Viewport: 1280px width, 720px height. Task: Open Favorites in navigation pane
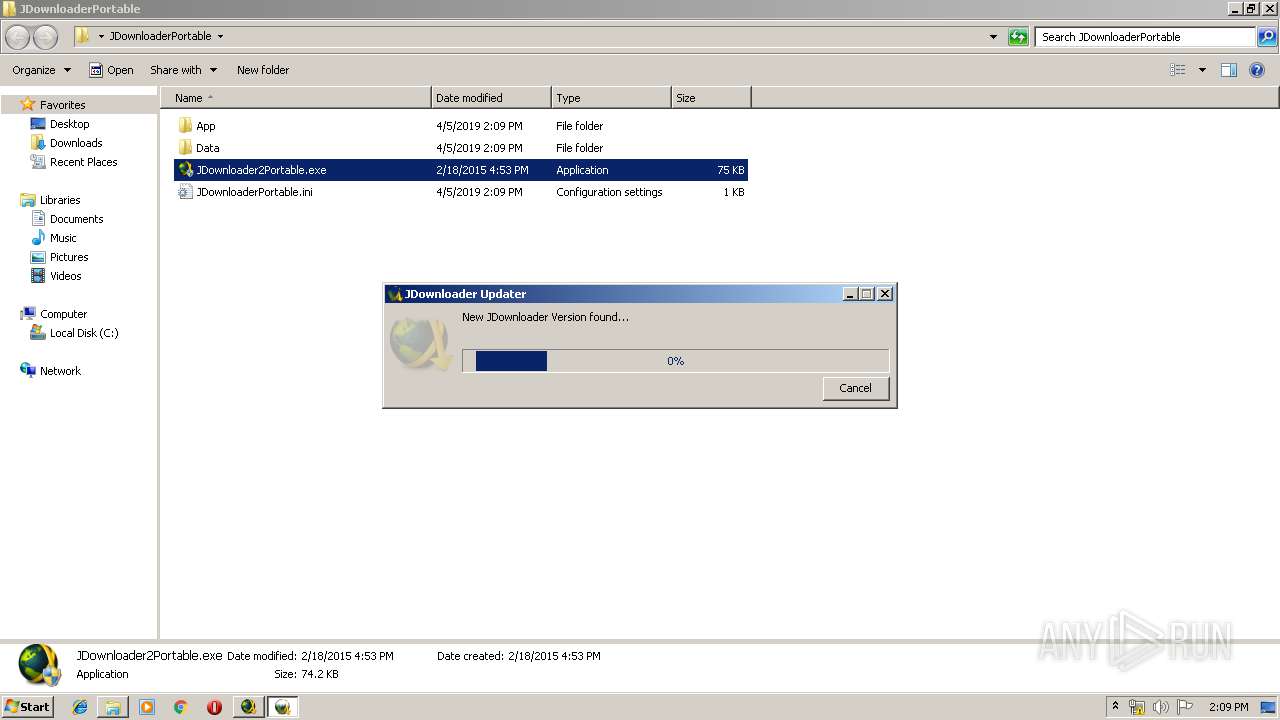point(62,105)
